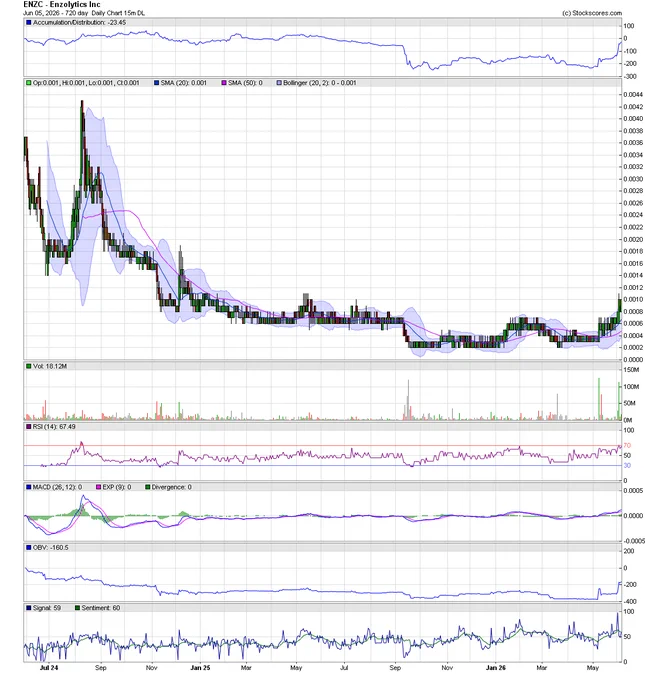645x680 pixels.
Task: Click the blue Signal legend swatch
Action: pos(29,608)
